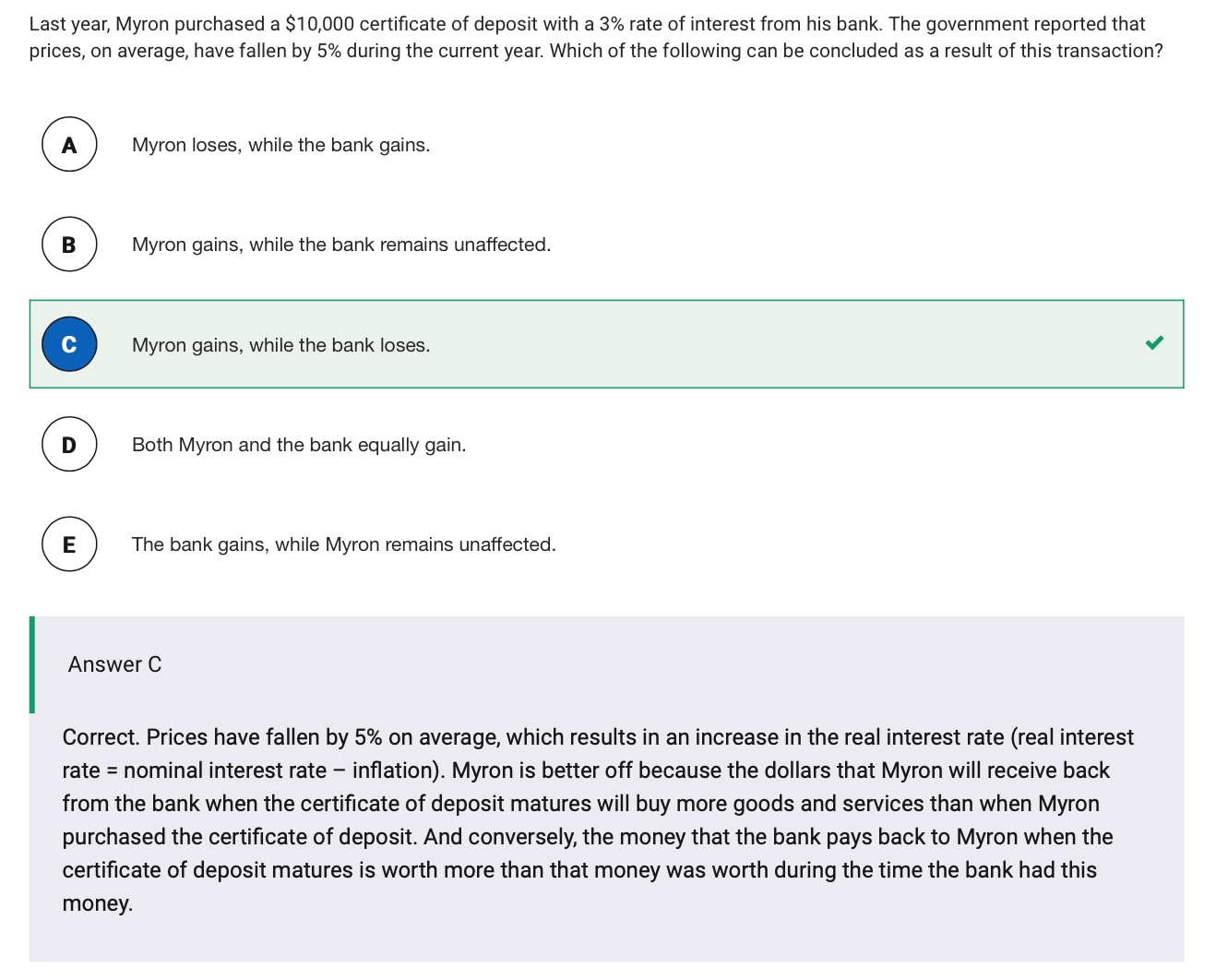Click the selected blue C circle
The image size is (1216, 980).
(x=69, y=344)
